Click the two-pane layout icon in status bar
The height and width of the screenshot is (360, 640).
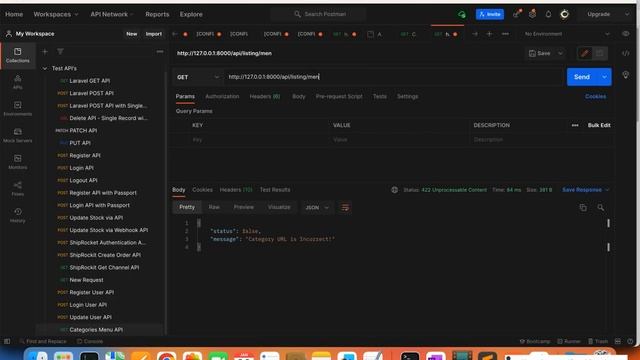(618, 341)
